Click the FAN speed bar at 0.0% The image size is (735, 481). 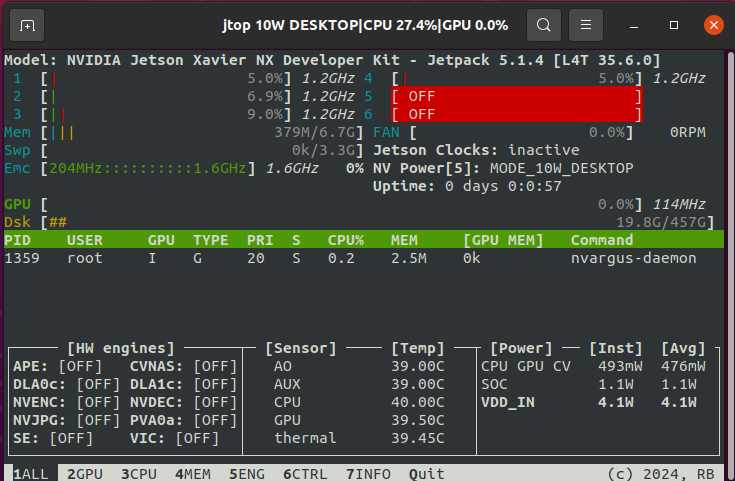[x=521, y=132]
